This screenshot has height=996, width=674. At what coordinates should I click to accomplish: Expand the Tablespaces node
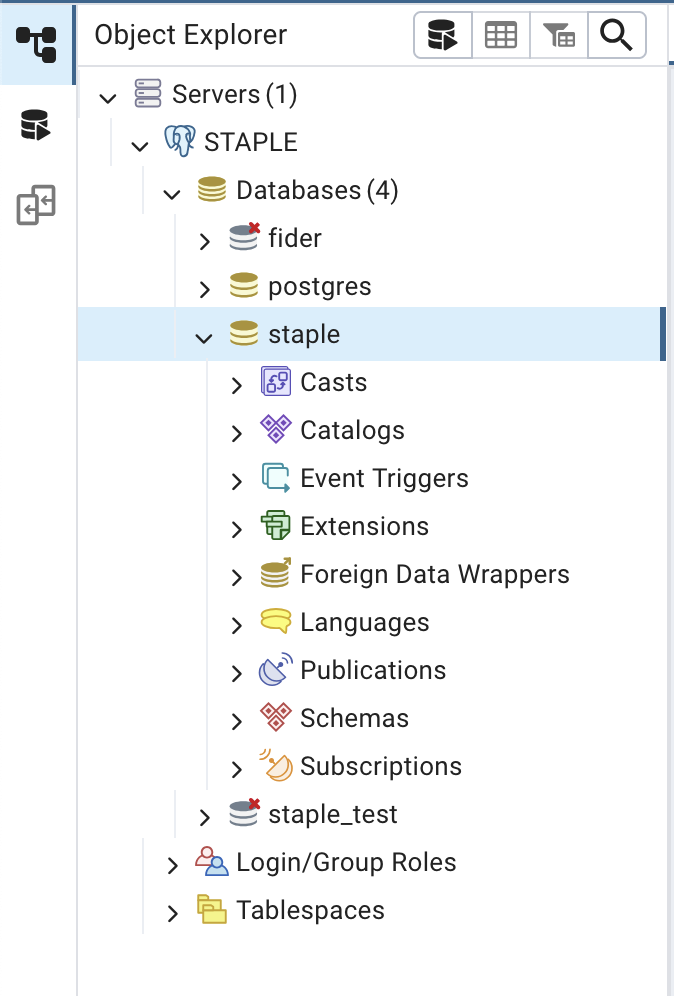point(173,913)
